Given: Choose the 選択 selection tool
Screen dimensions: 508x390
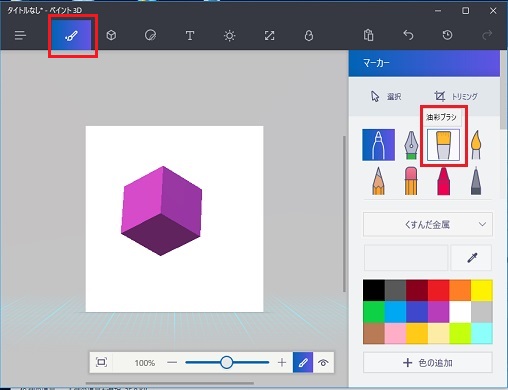Looking at the screenshot, I should (x=386, y=97).
